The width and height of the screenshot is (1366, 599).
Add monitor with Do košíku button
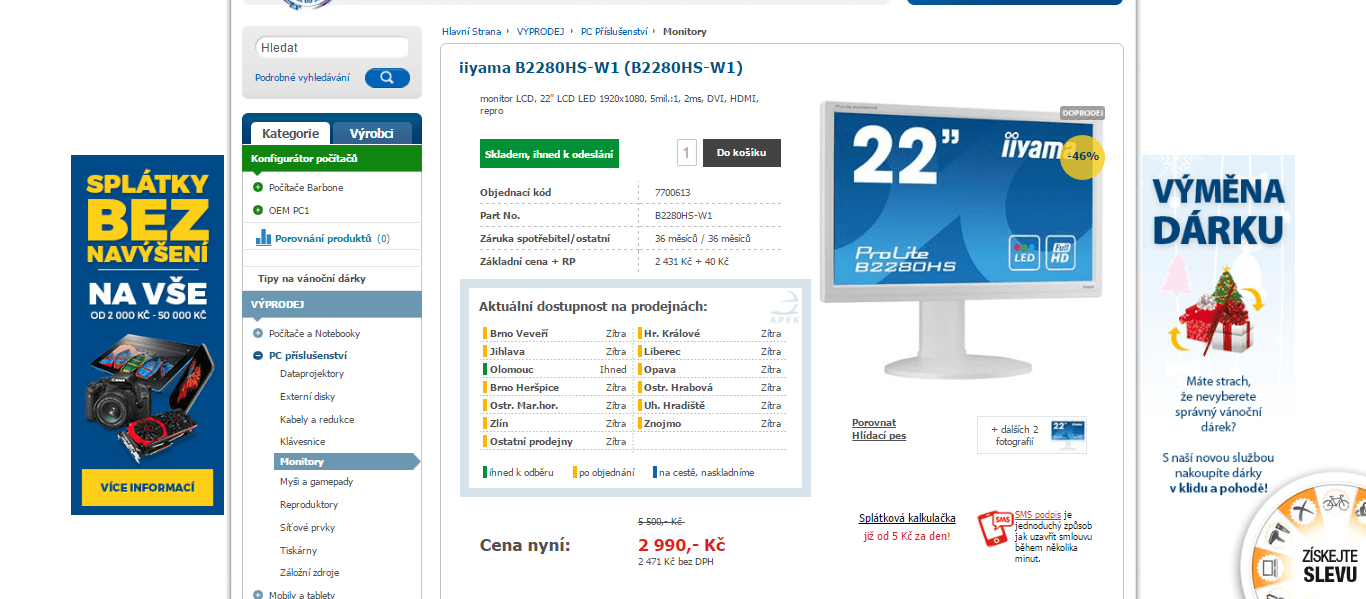742,153
